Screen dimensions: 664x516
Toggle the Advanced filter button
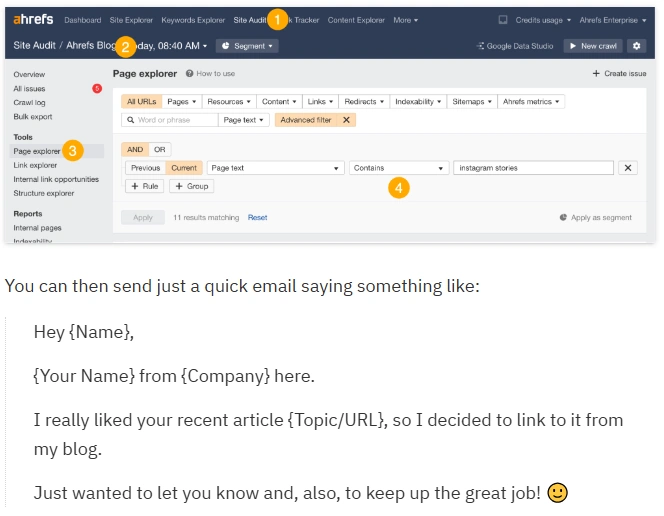(x=306, y=120)
